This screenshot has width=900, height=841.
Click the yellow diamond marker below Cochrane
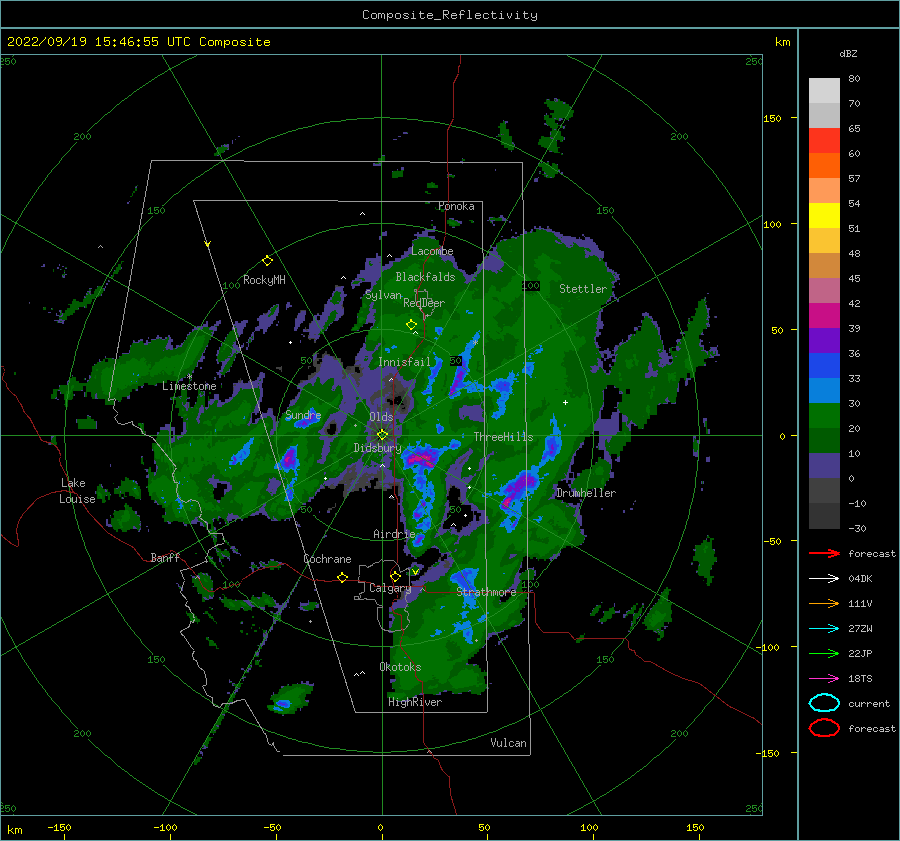pyautogui.click(x=343, y=577)
